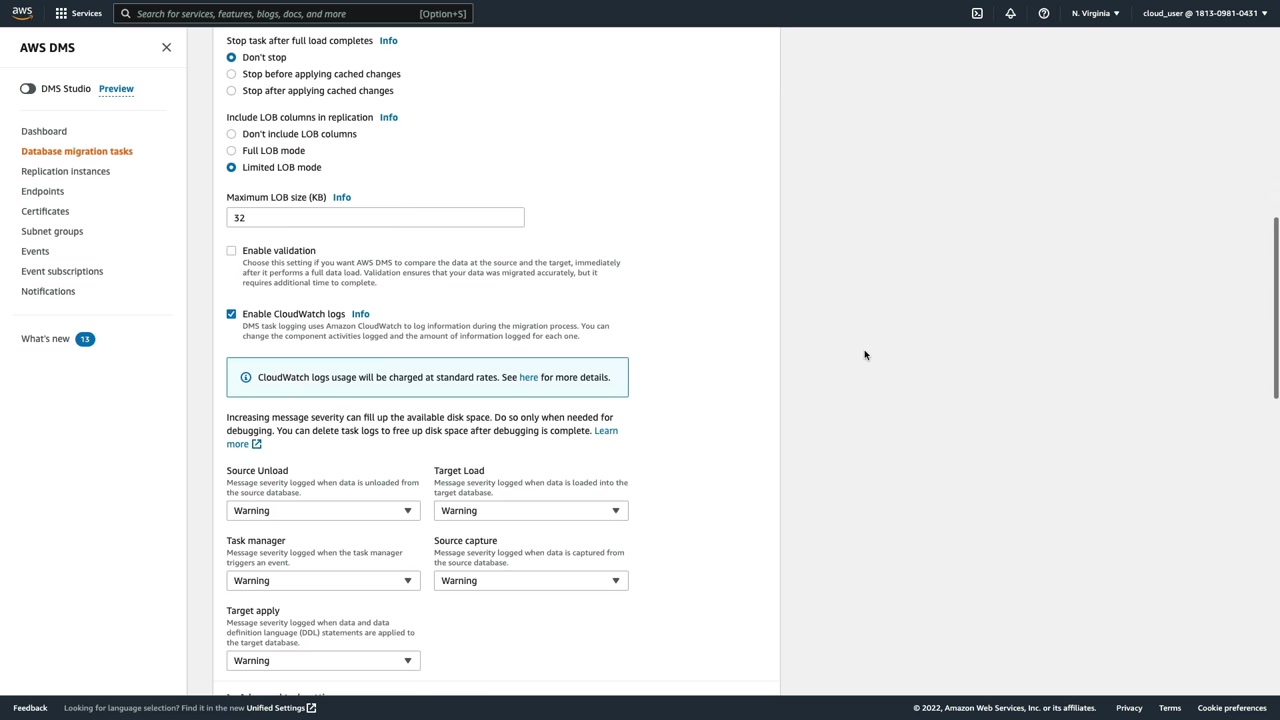Click the info circle icon in CloudWatch notice
The width and height of the screenshot is (1280, 720).
point(246,377)
